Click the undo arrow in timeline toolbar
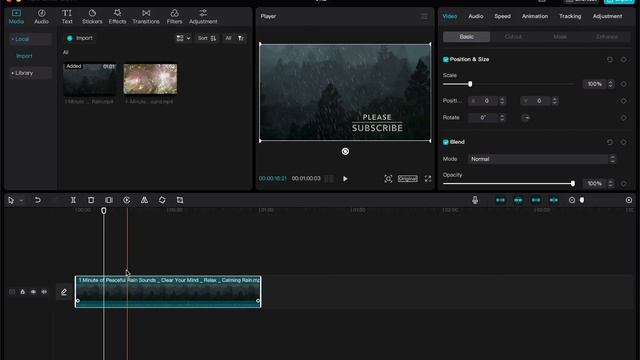This screenshot has width=640, height=360. (38, 200)
